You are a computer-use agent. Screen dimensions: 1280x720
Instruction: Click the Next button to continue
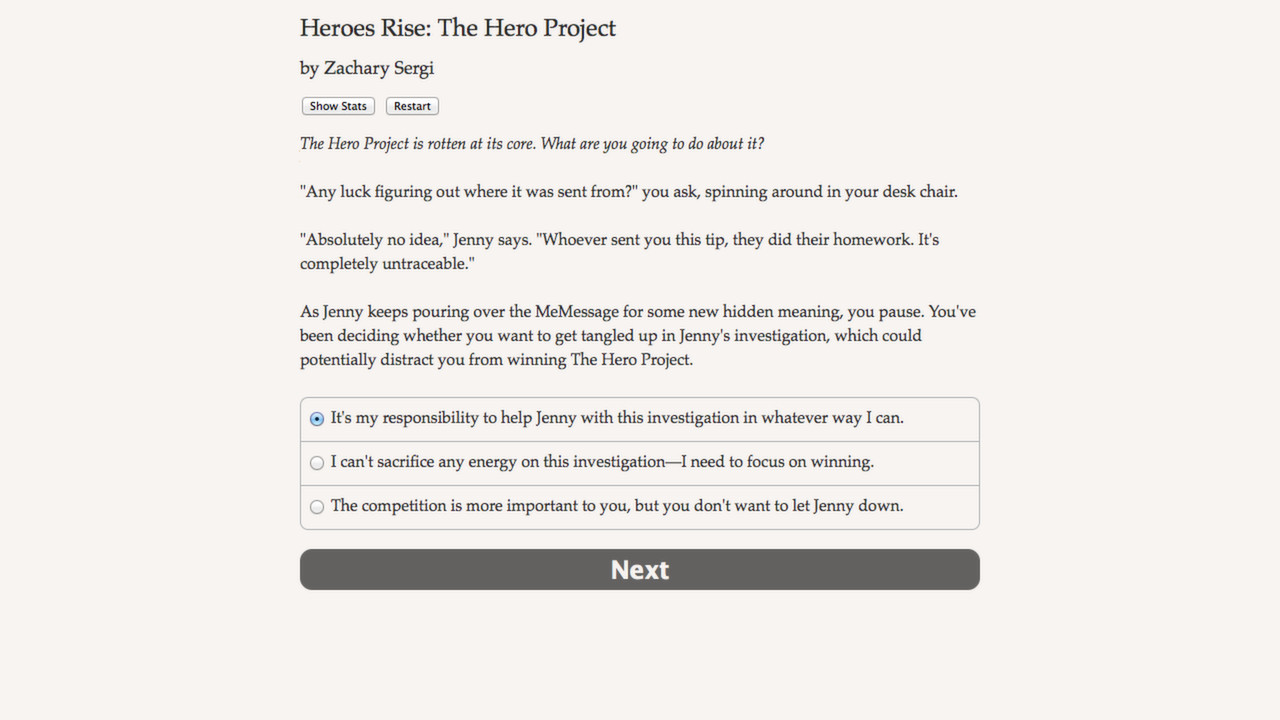click(639, 569)
